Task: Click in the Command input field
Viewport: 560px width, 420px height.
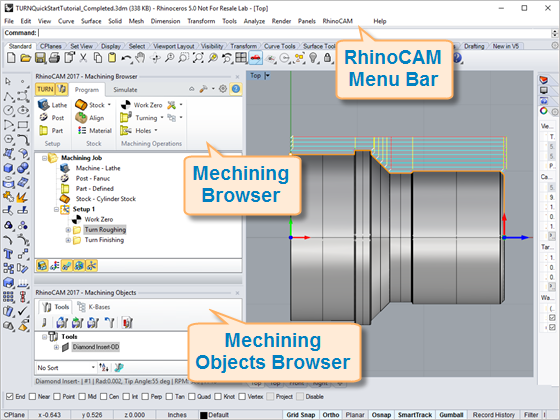Action: pos(294,33)
